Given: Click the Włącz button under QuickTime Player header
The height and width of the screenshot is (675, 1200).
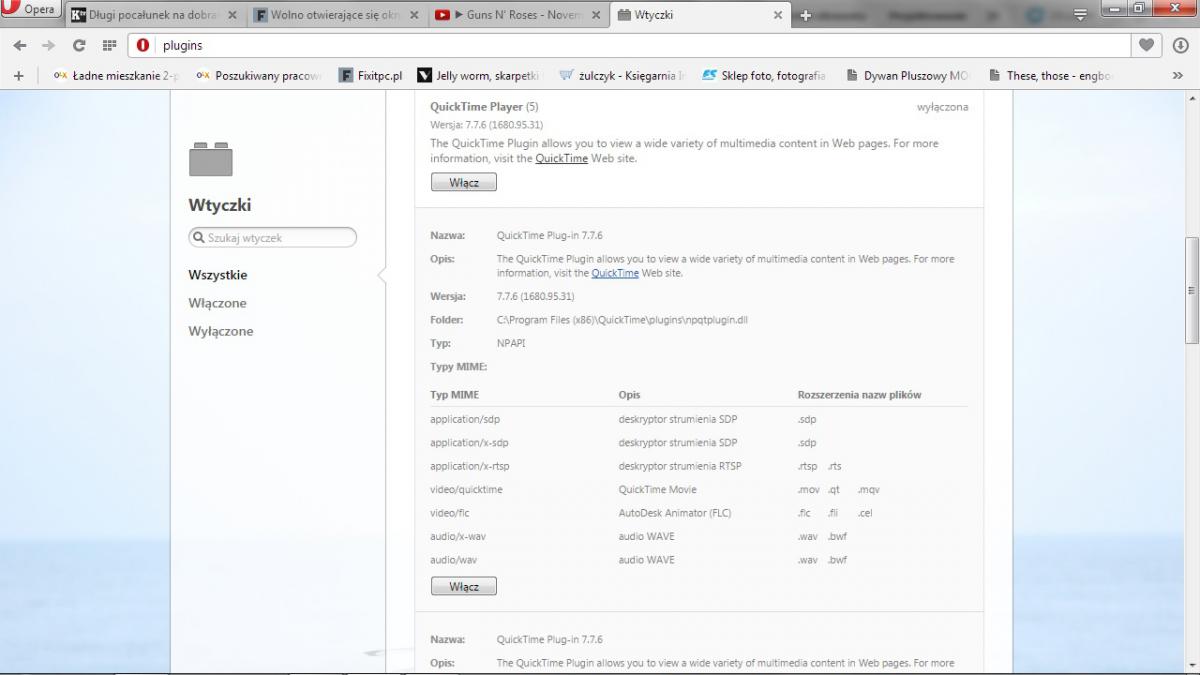Looking at the screenshot, I should (x=464, y=183).
